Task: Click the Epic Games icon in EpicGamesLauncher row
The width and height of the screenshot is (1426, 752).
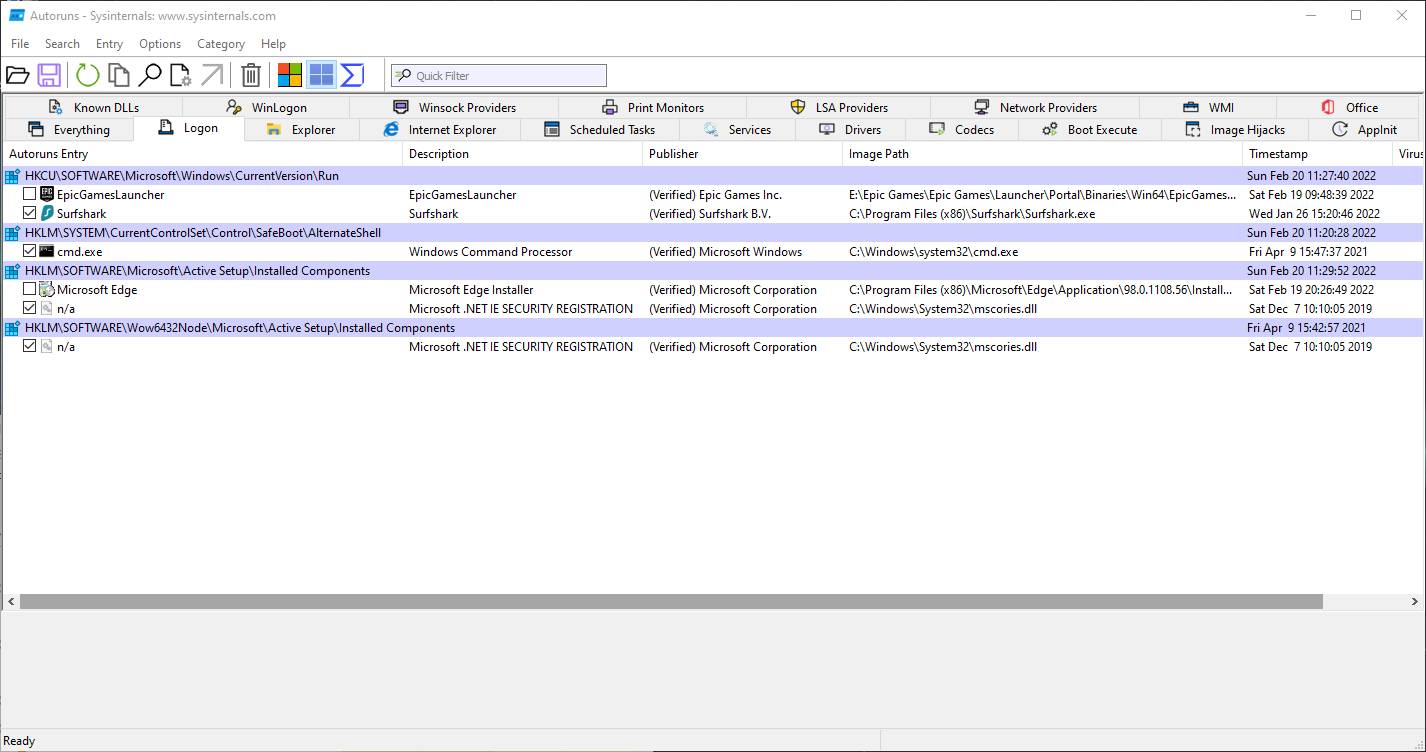Action: pos(47,195)
